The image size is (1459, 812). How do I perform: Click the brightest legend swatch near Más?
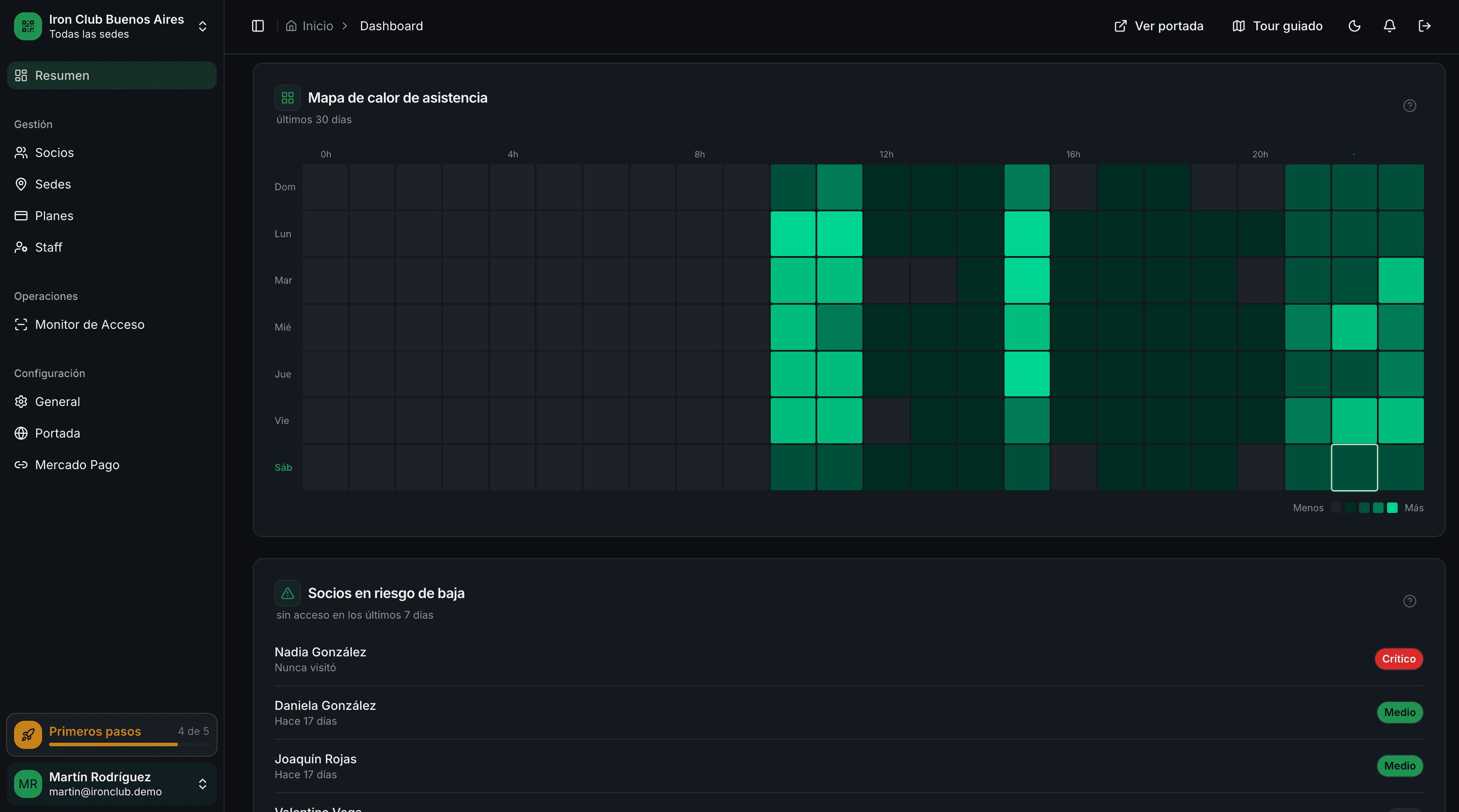point(1392,508)
